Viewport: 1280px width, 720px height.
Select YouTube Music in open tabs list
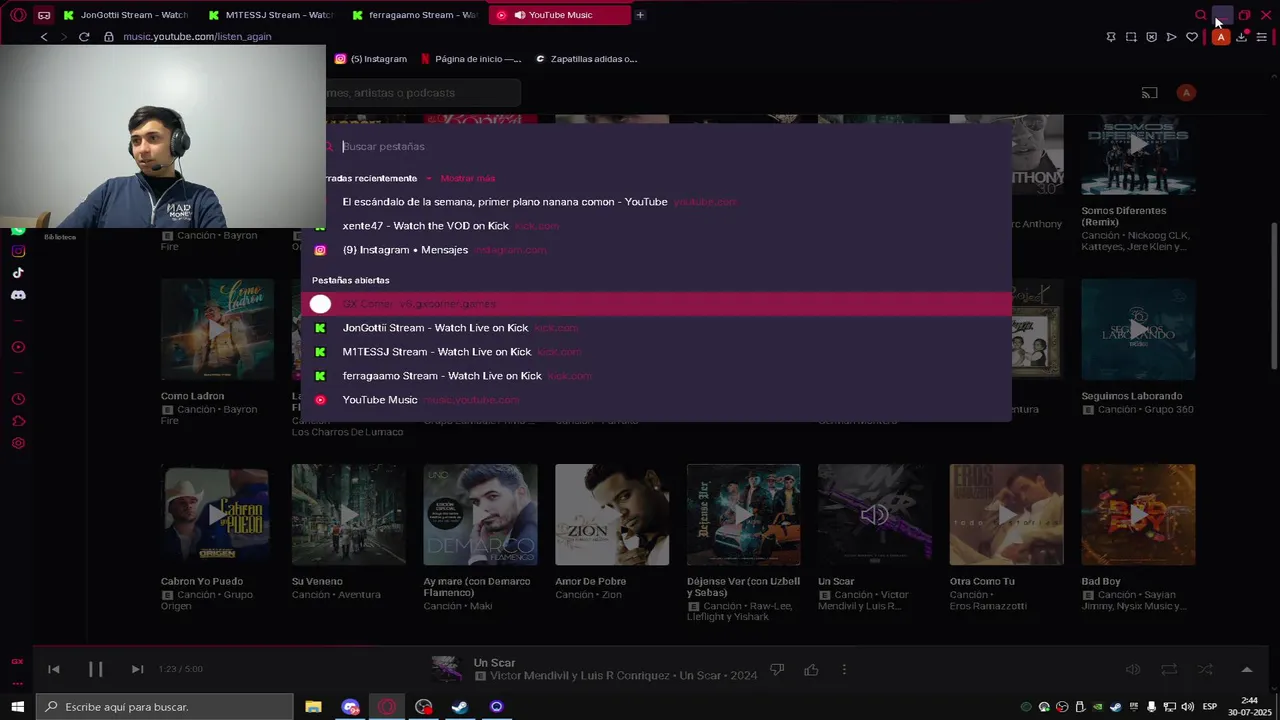pyautogui.click(x=656, y=400)
